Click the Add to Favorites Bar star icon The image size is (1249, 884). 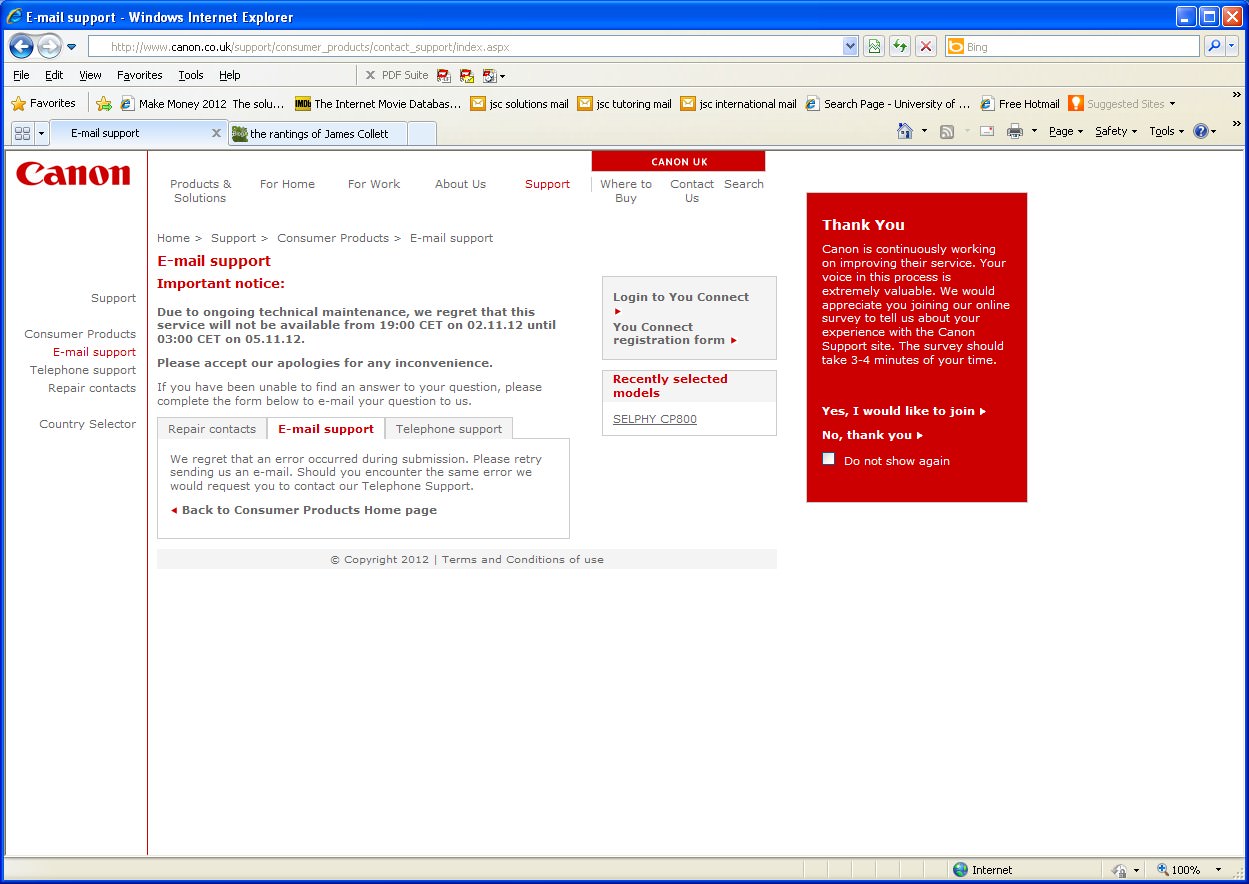104,103
